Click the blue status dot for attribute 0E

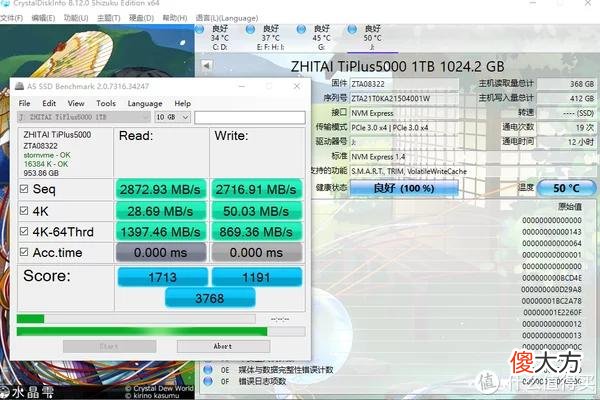tap(208, 370)
